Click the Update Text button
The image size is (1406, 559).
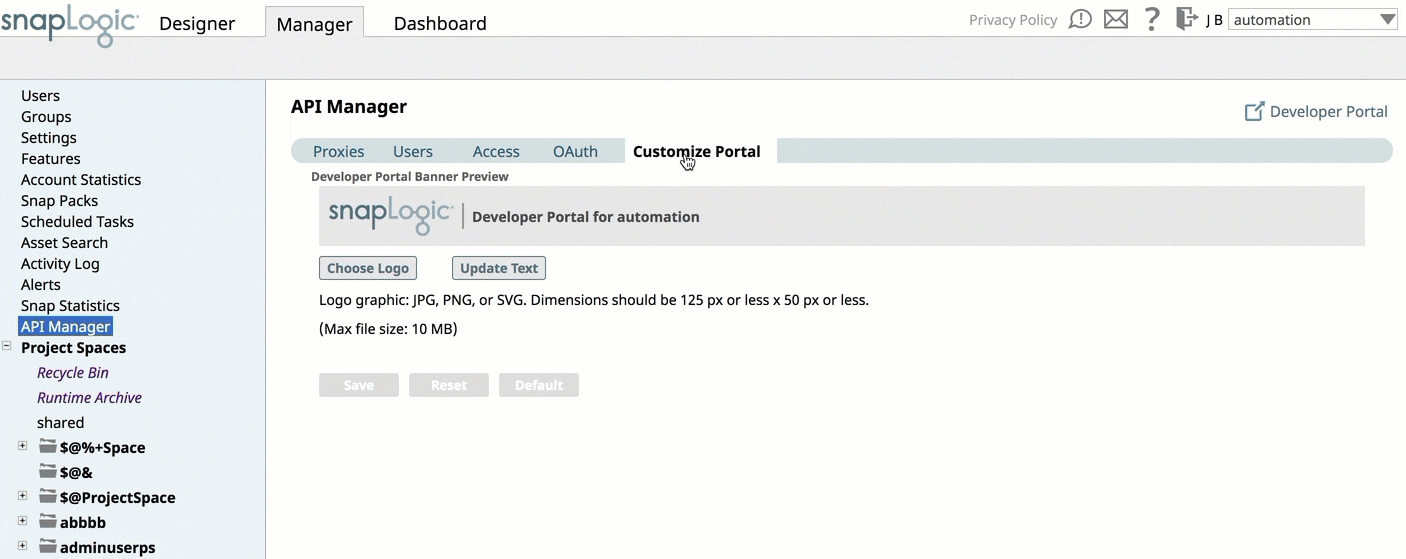(x=499, y=268)
